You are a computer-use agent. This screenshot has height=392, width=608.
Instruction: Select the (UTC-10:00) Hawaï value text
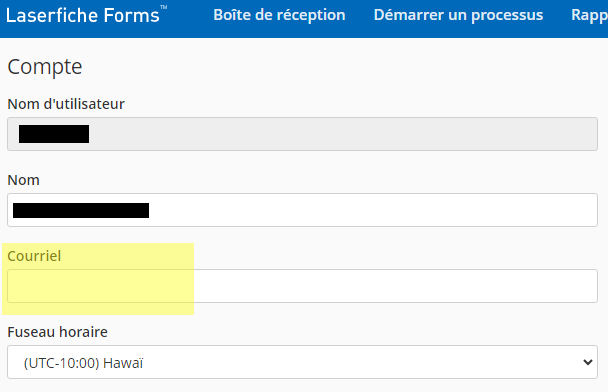point(83,363)
